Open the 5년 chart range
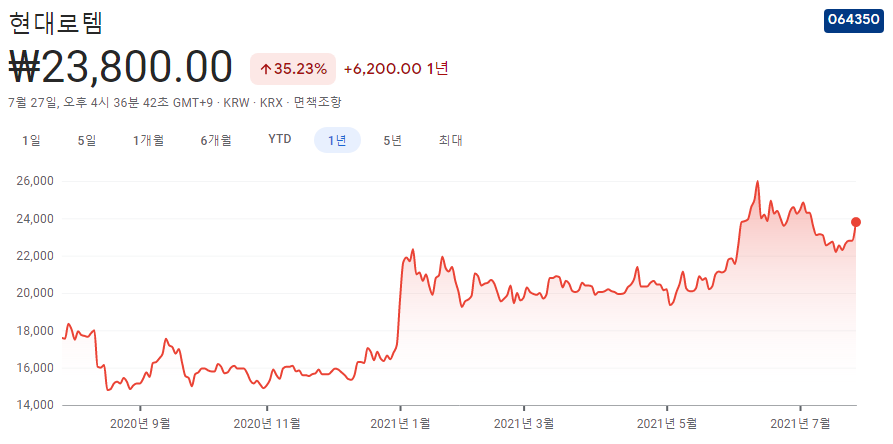 coord(392,141)
